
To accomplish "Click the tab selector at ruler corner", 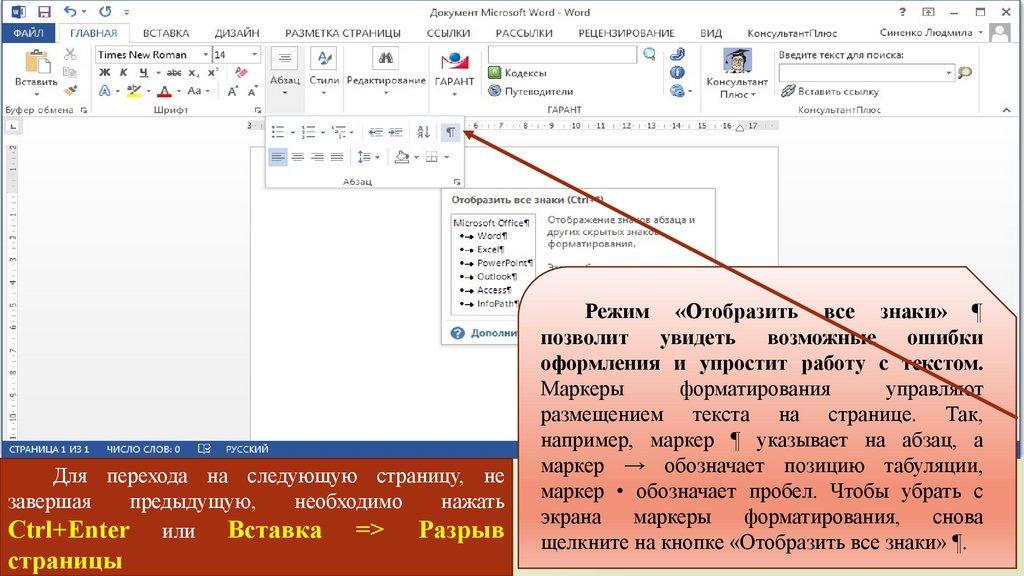I will (x=13, y=126).
